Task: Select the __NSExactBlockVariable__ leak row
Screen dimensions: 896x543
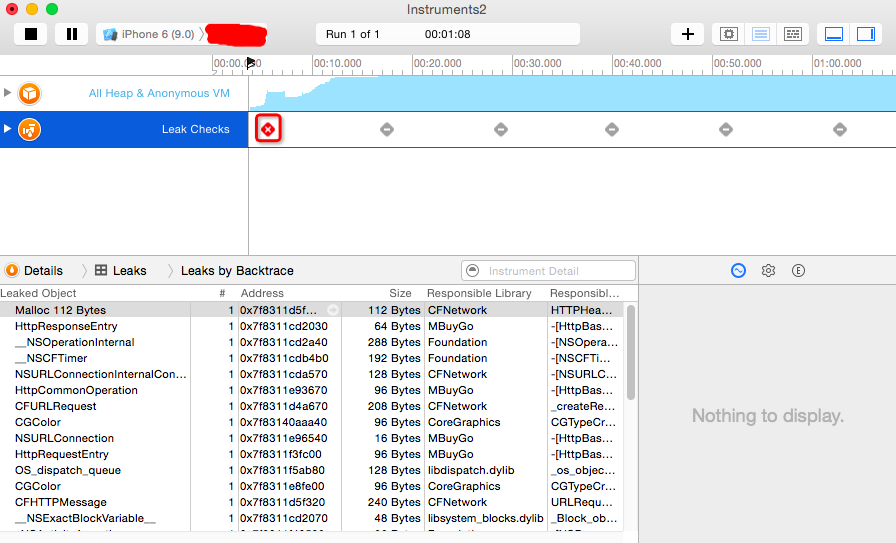Action: [311, 518]
